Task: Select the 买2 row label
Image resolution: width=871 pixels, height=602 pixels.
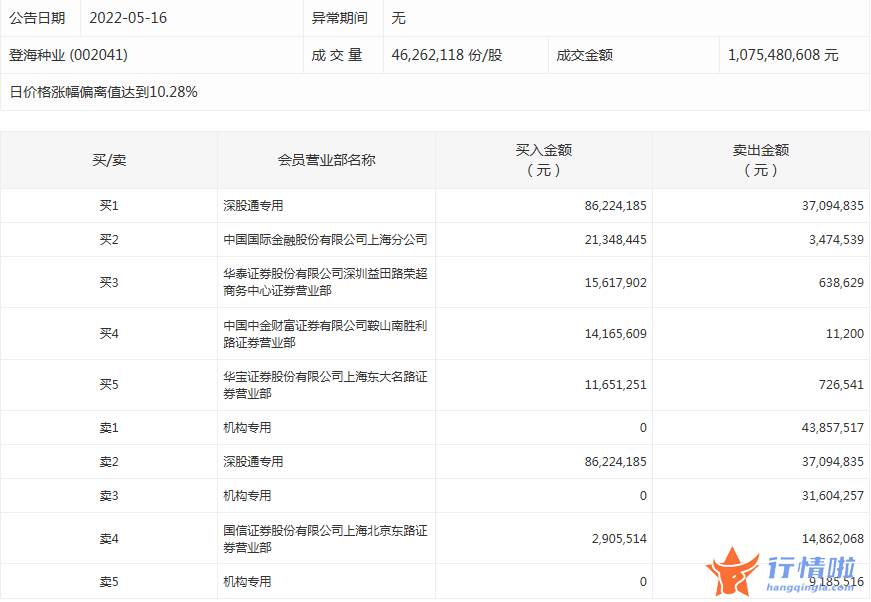Action: tap(109, 239)
